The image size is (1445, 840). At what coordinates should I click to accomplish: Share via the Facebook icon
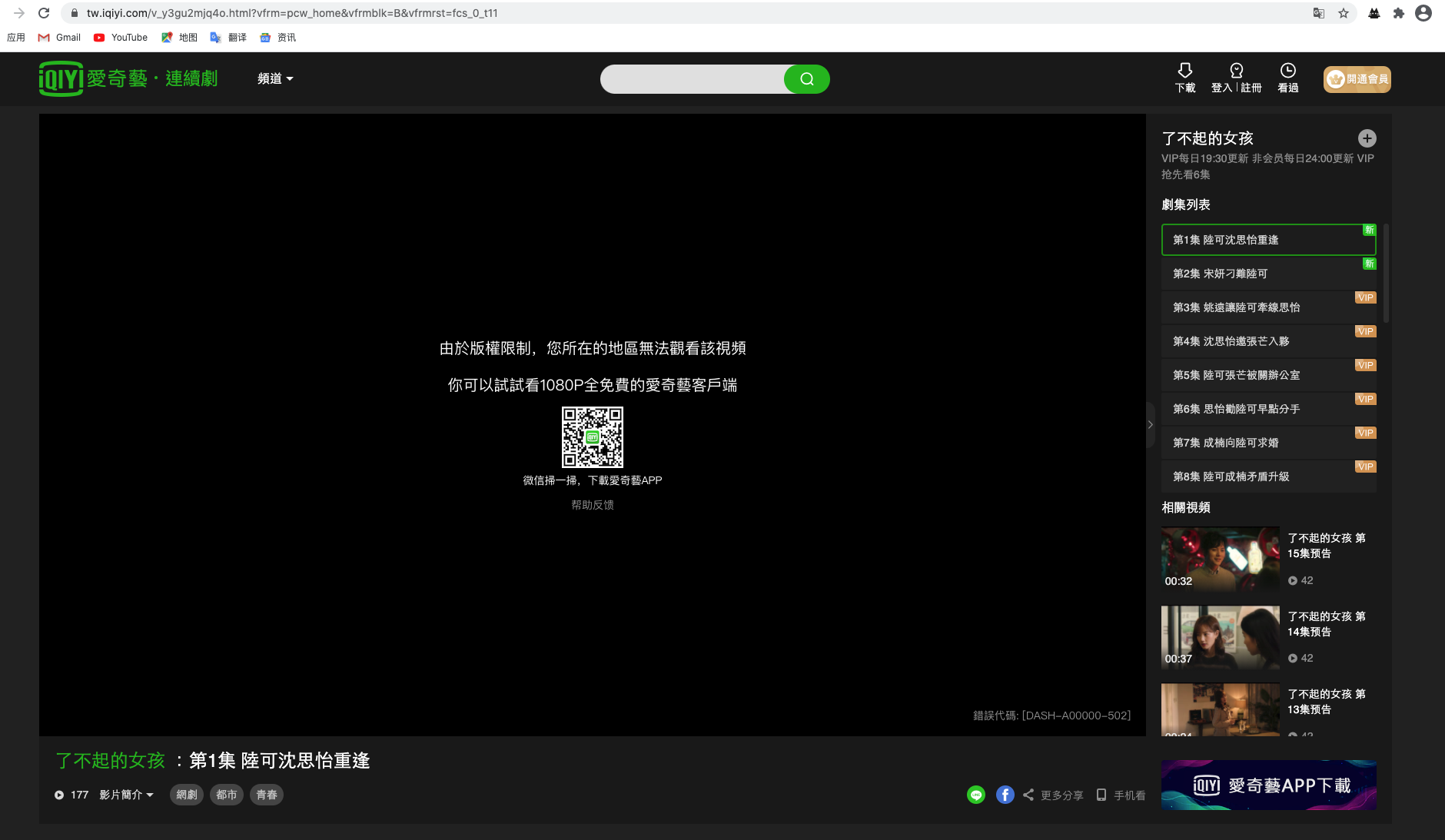[x=1005, y=795]
